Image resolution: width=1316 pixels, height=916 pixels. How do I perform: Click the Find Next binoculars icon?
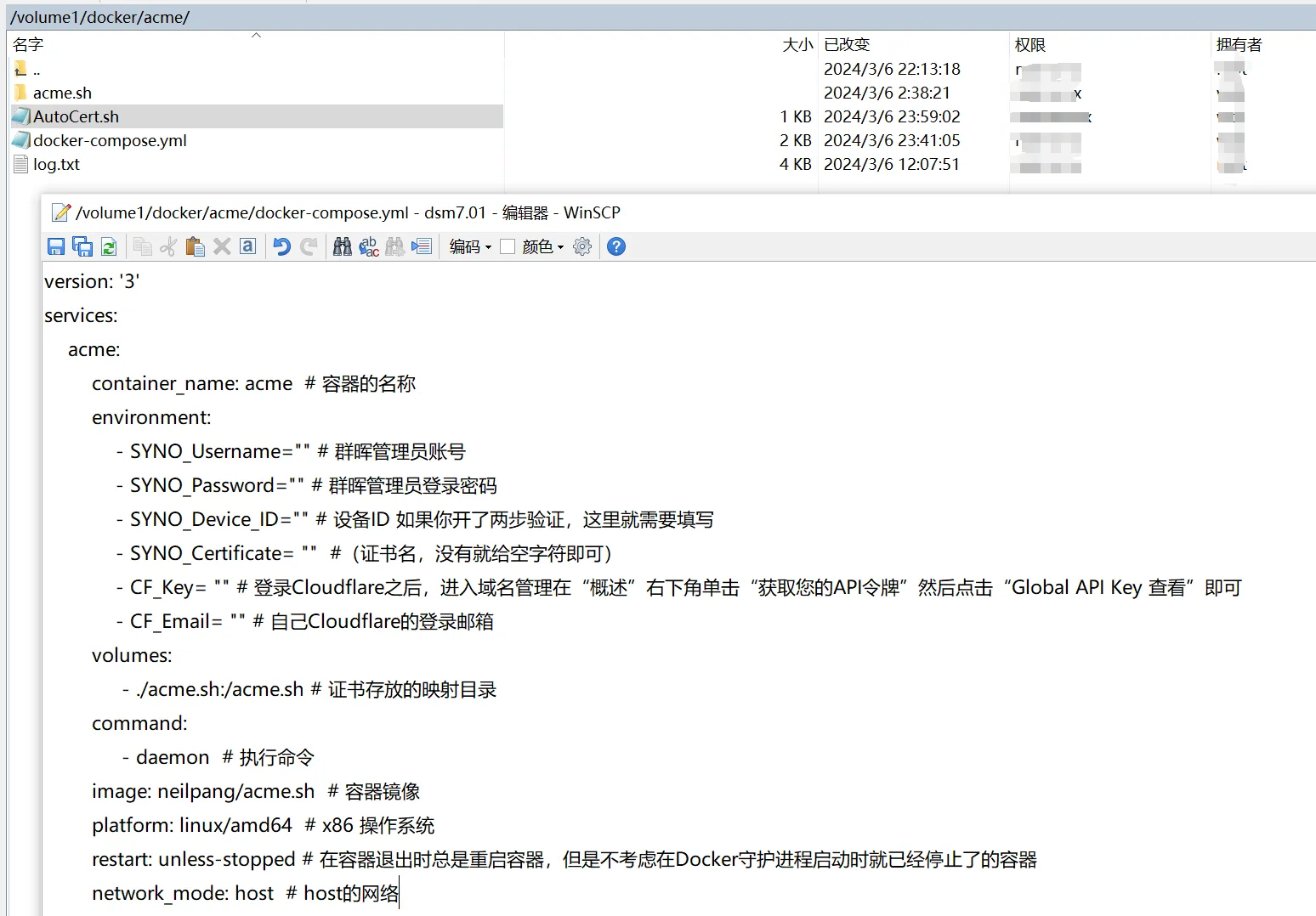(395, 246)
